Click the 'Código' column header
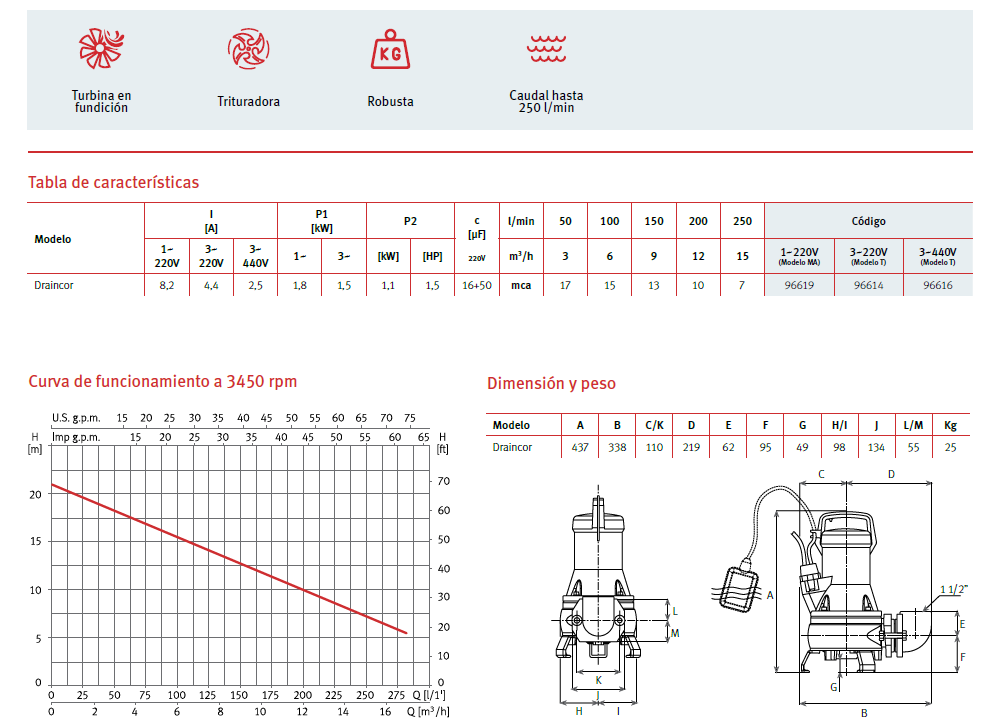This screenshot has height=726, width=995. coord(868,221)
